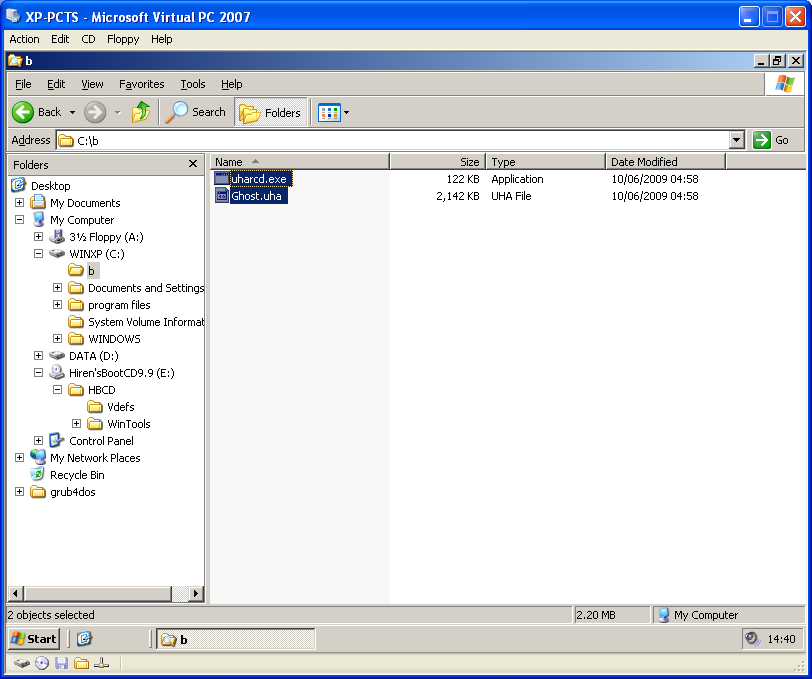812x679 pixels.
Task: Close the Folders pane
Action: [193, 164]
